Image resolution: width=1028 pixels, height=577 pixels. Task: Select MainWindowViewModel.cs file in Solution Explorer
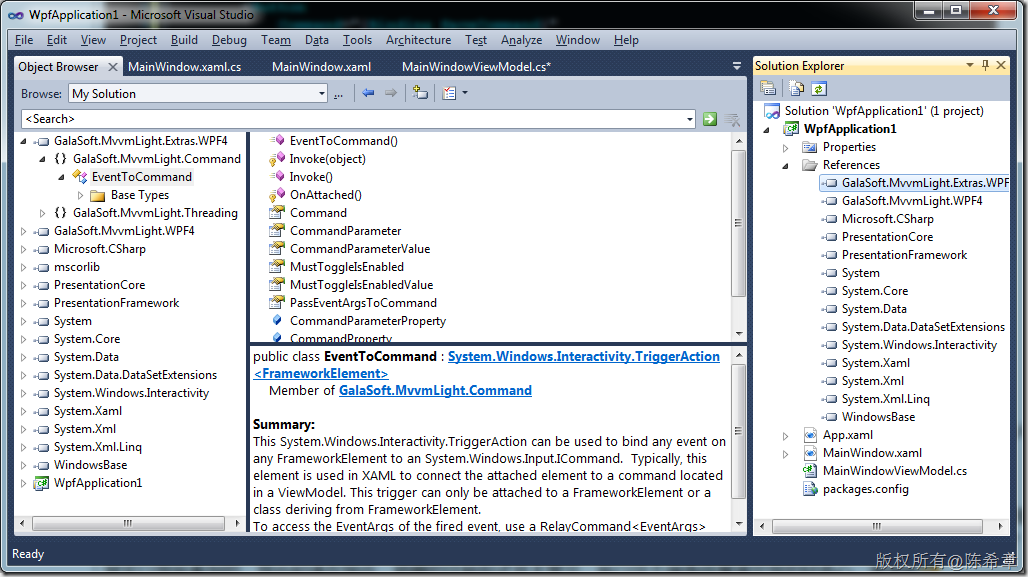pos(894,471)
